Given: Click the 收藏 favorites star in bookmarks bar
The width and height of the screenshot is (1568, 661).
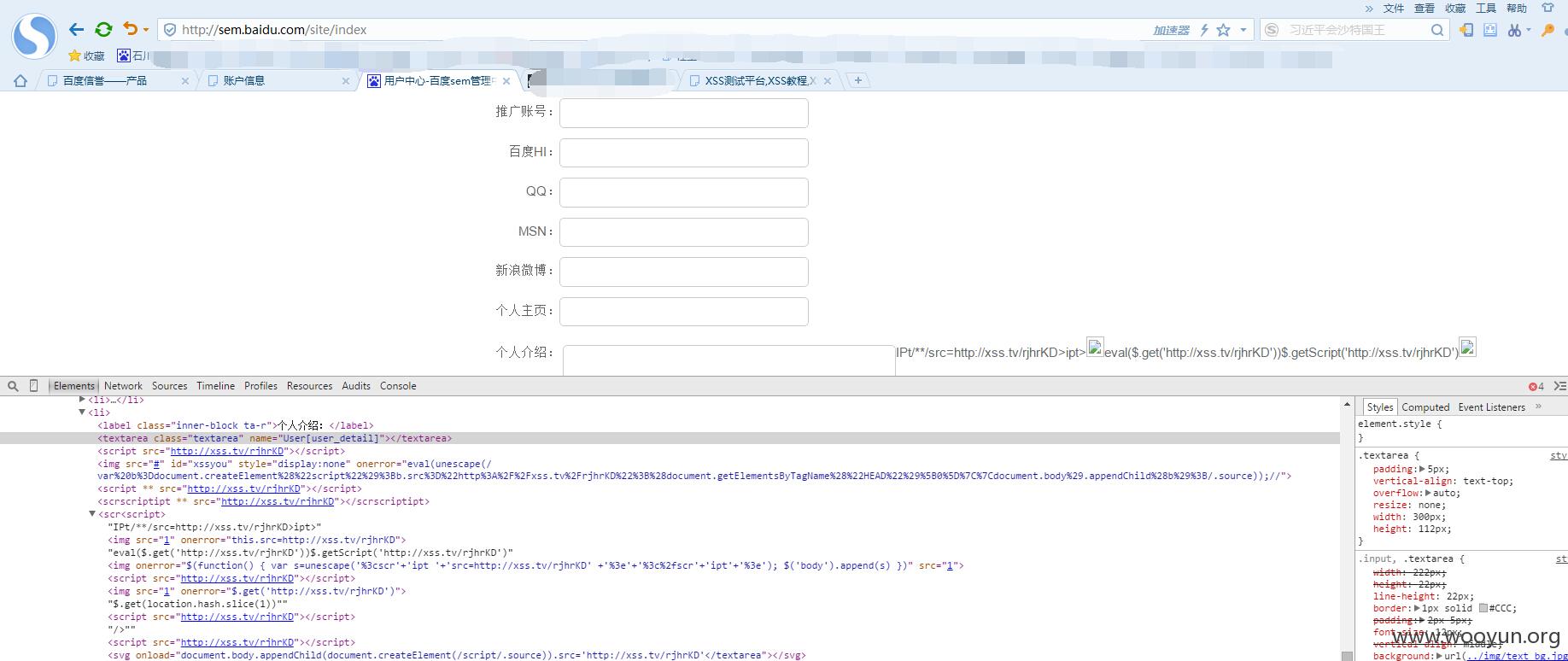Looking at the screenshot, I should click(86, 56).
